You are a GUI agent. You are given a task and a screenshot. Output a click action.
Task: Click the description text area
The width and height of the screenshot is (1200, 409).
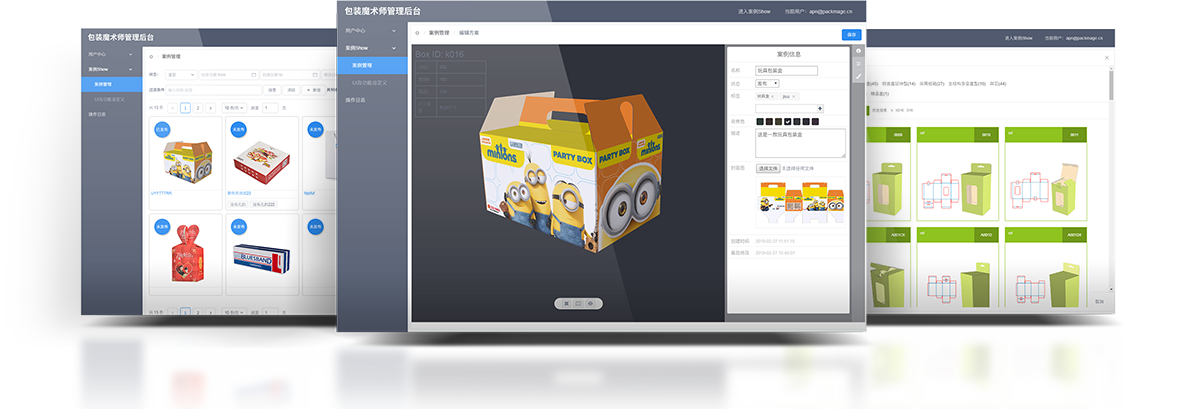[x=800, y=143]
